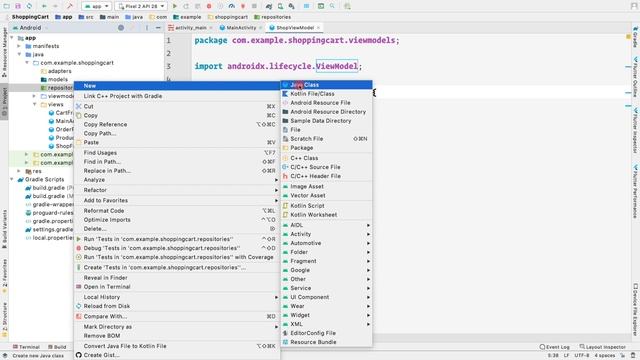Select Reformat Code in context menu
The image size is (640, 360).
[x=177, y=211]
